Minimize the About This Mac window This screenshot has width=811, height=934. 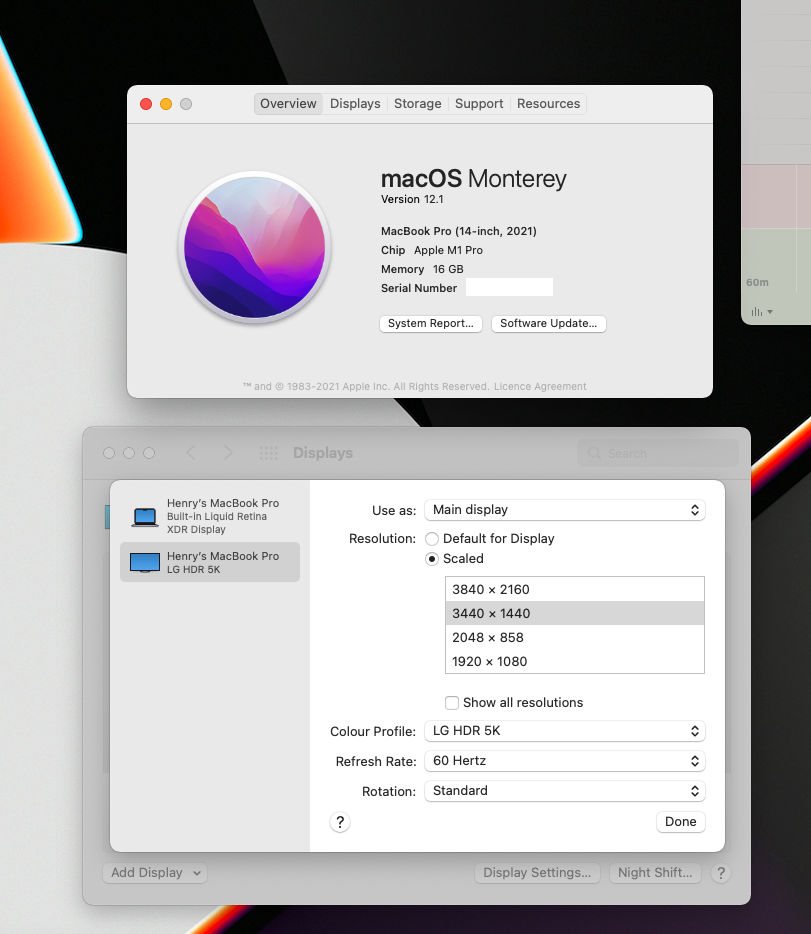click(x=166, y=104)
